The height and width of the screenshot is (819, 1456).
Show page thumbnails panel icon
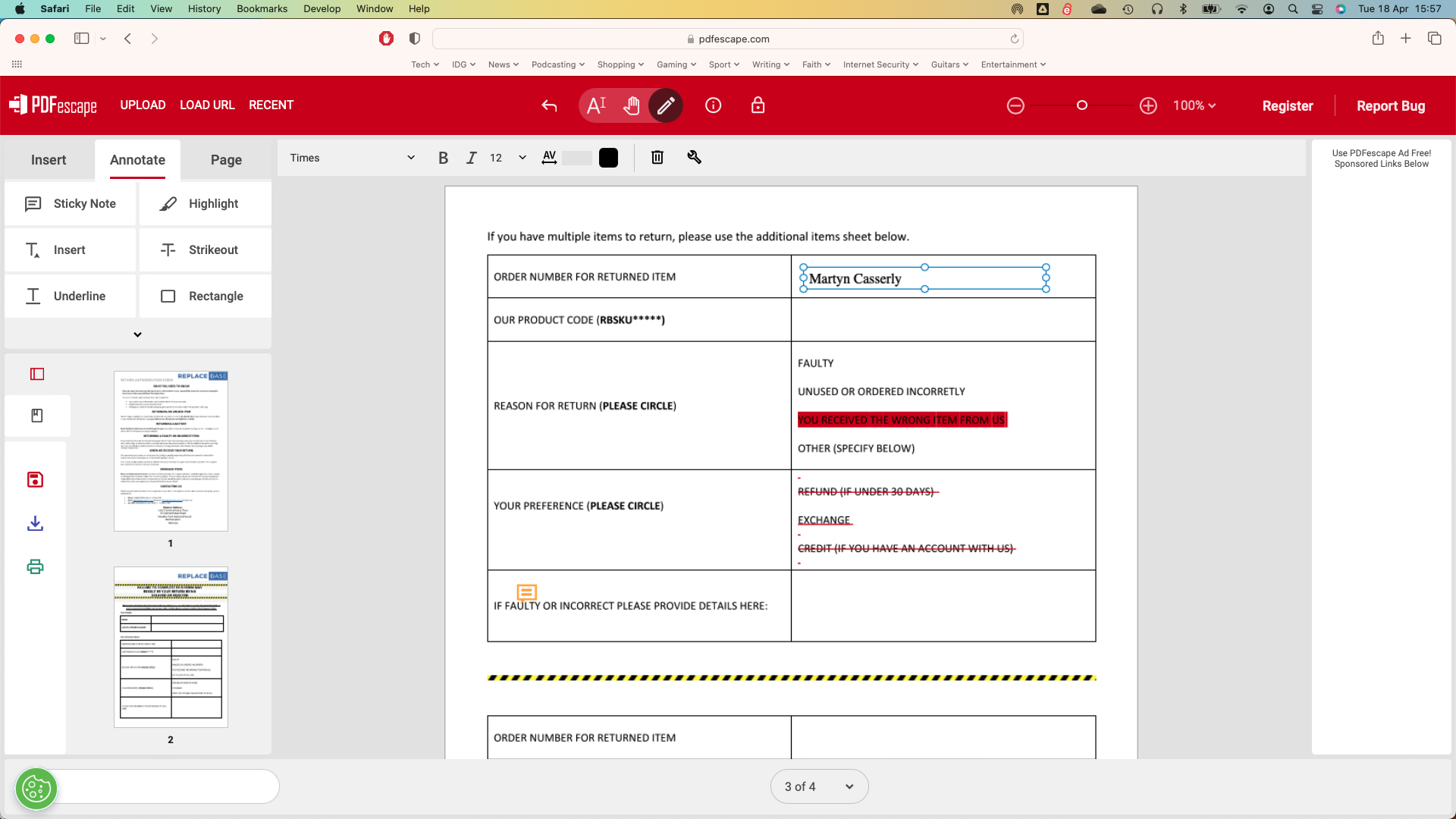(37, 374)
